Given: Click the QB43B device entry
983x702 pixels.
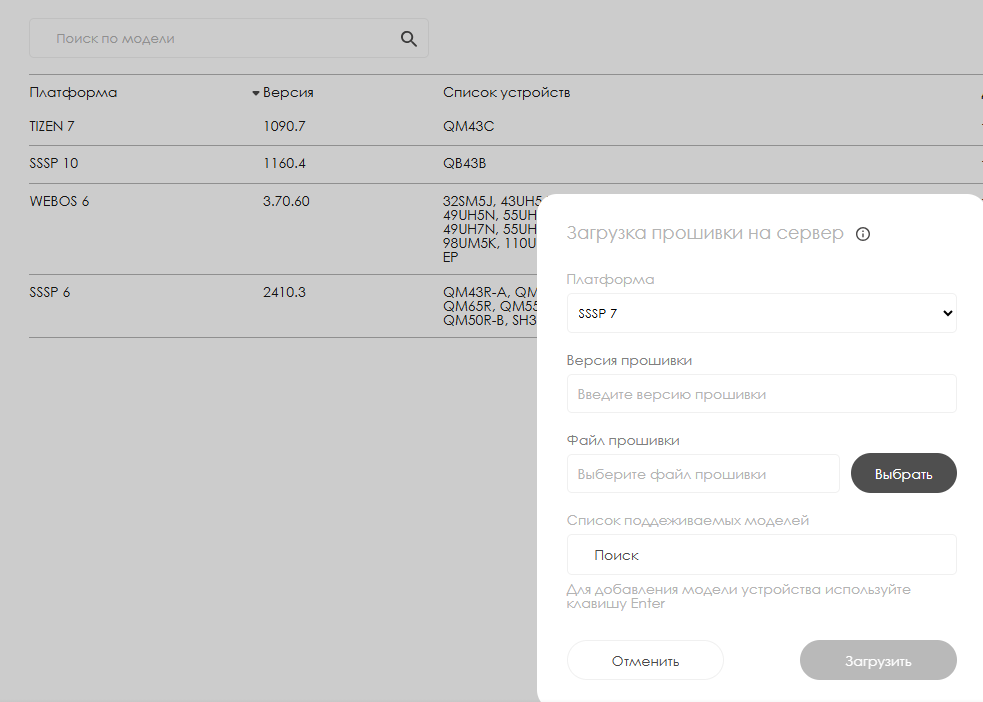Looking at the screenshot, I should pos(464,163).
